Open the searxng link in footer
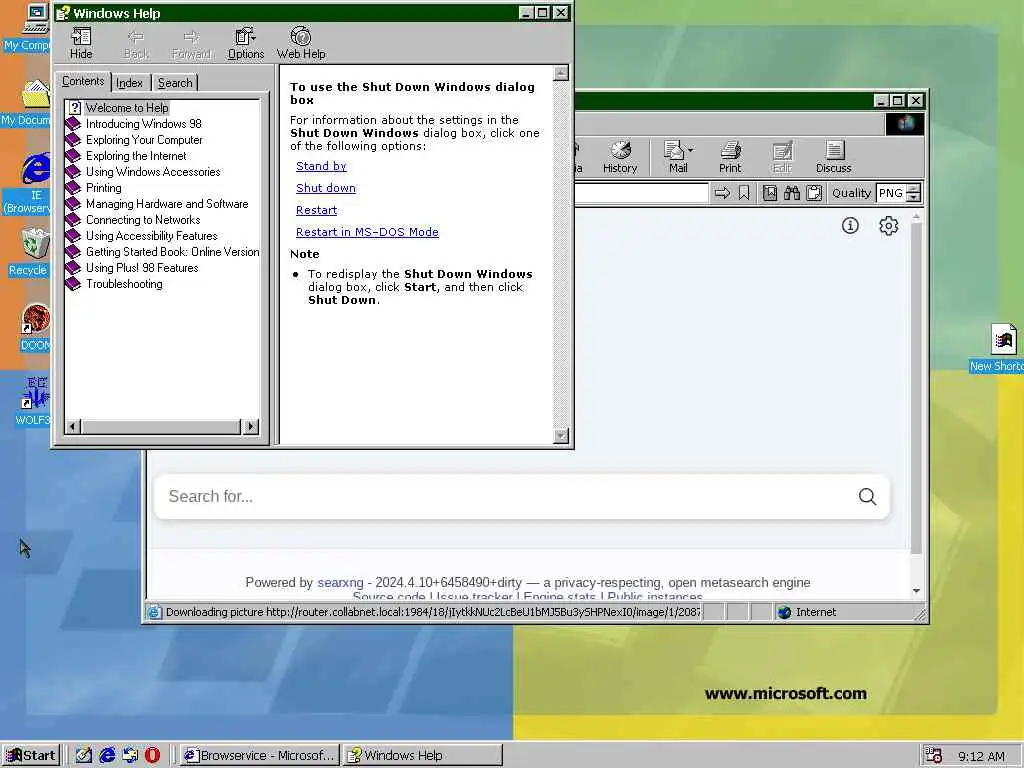Viewport: 1024px width, 768px height. (x=340, y=583)
